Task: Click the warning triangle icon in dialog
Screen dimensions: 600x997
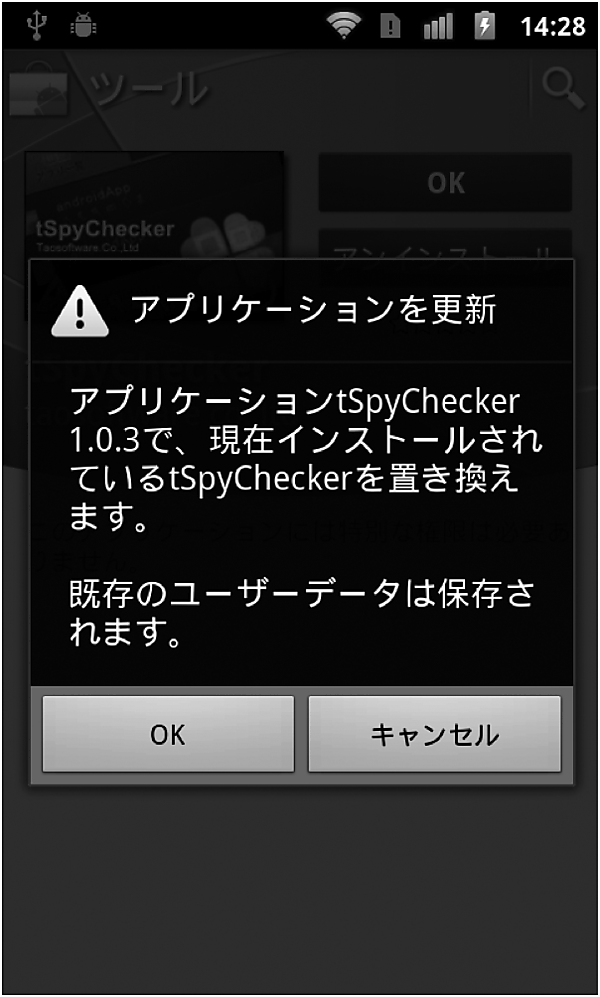Action: point(80,312)
